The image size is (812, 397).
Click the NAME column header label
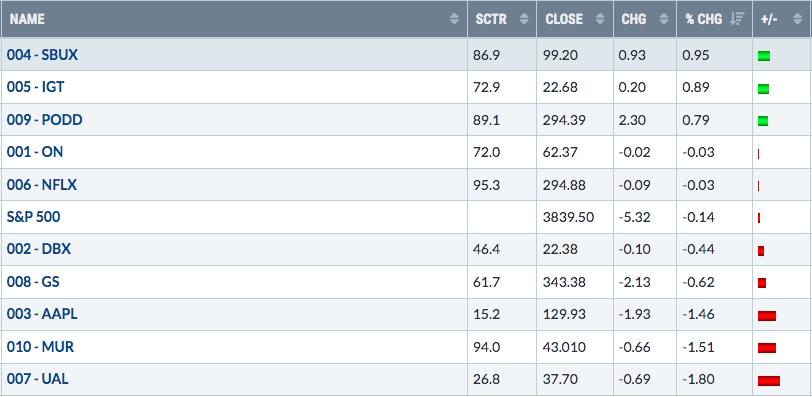(27, 19)
